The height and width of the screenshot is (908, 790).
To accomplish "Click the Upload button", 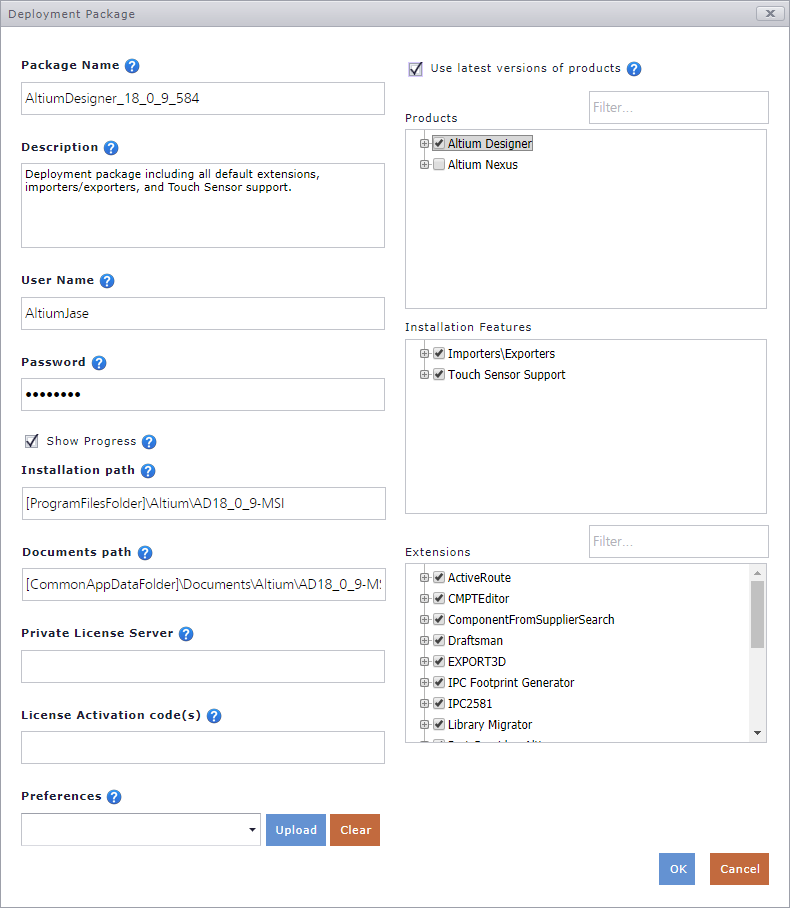I will 296,830.
